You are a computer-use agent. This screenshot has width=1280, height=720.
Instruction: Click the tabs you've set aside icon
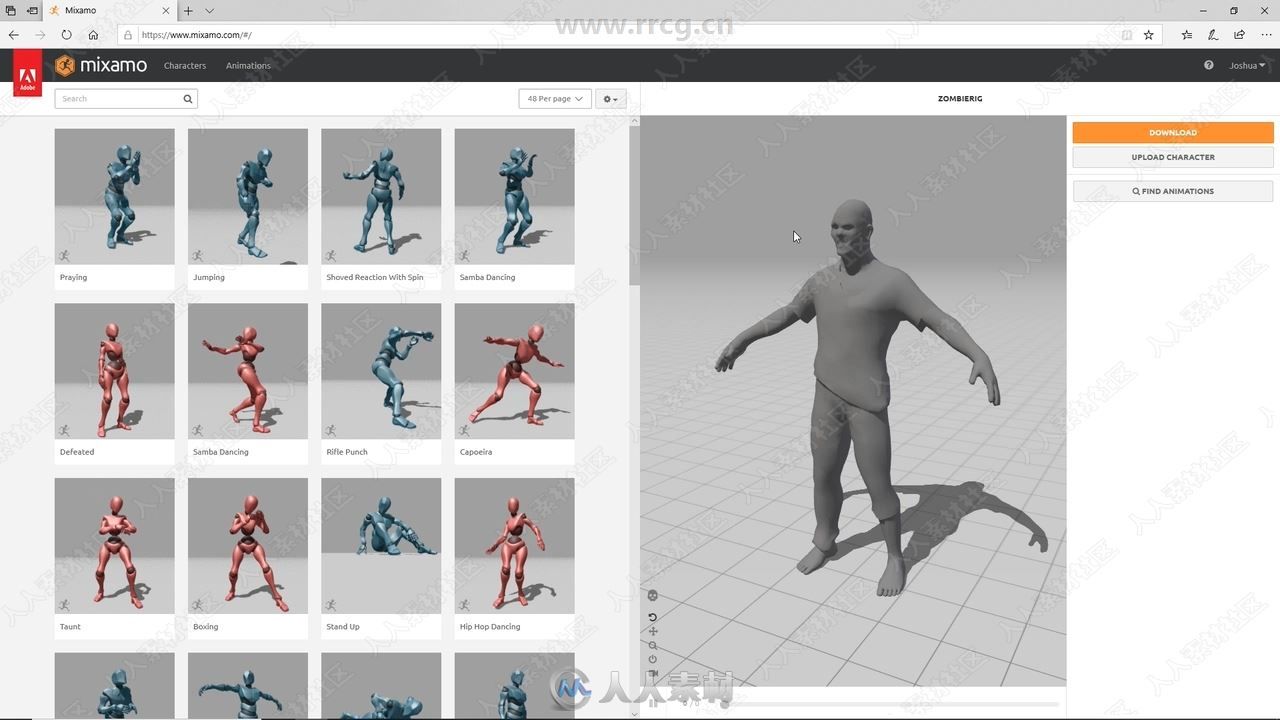[x=10, y=10]
